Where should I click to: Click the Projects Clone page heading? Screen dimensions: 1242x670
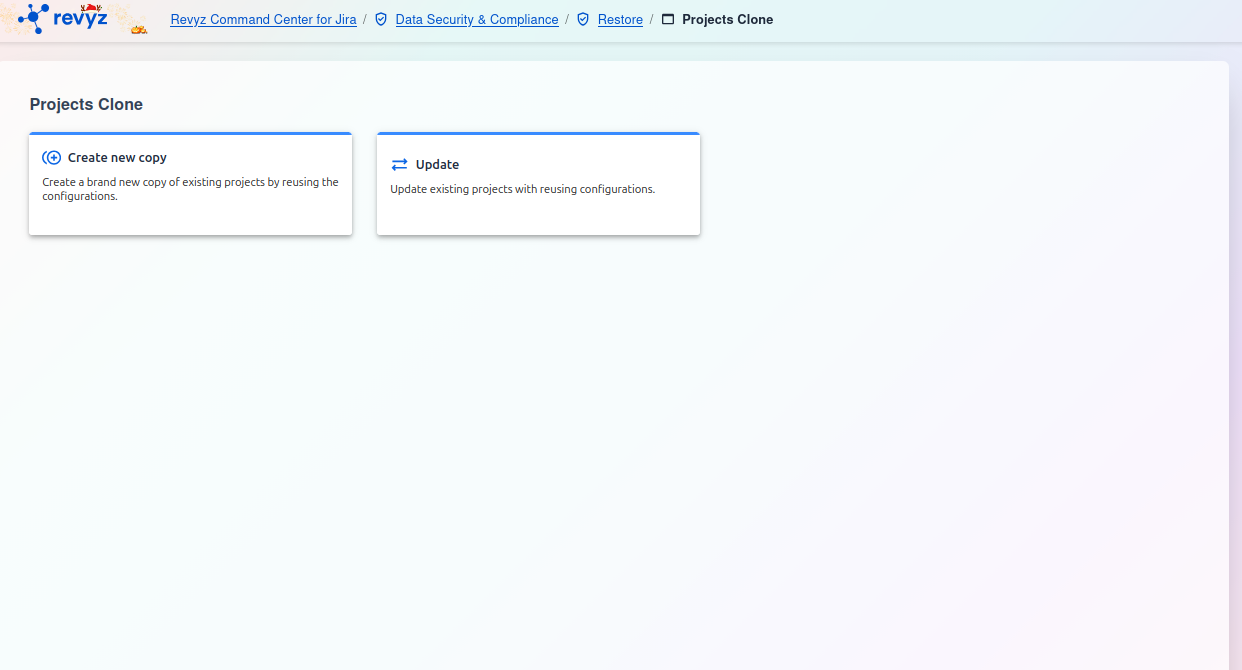pyautogui.click(x=86, y=105)
